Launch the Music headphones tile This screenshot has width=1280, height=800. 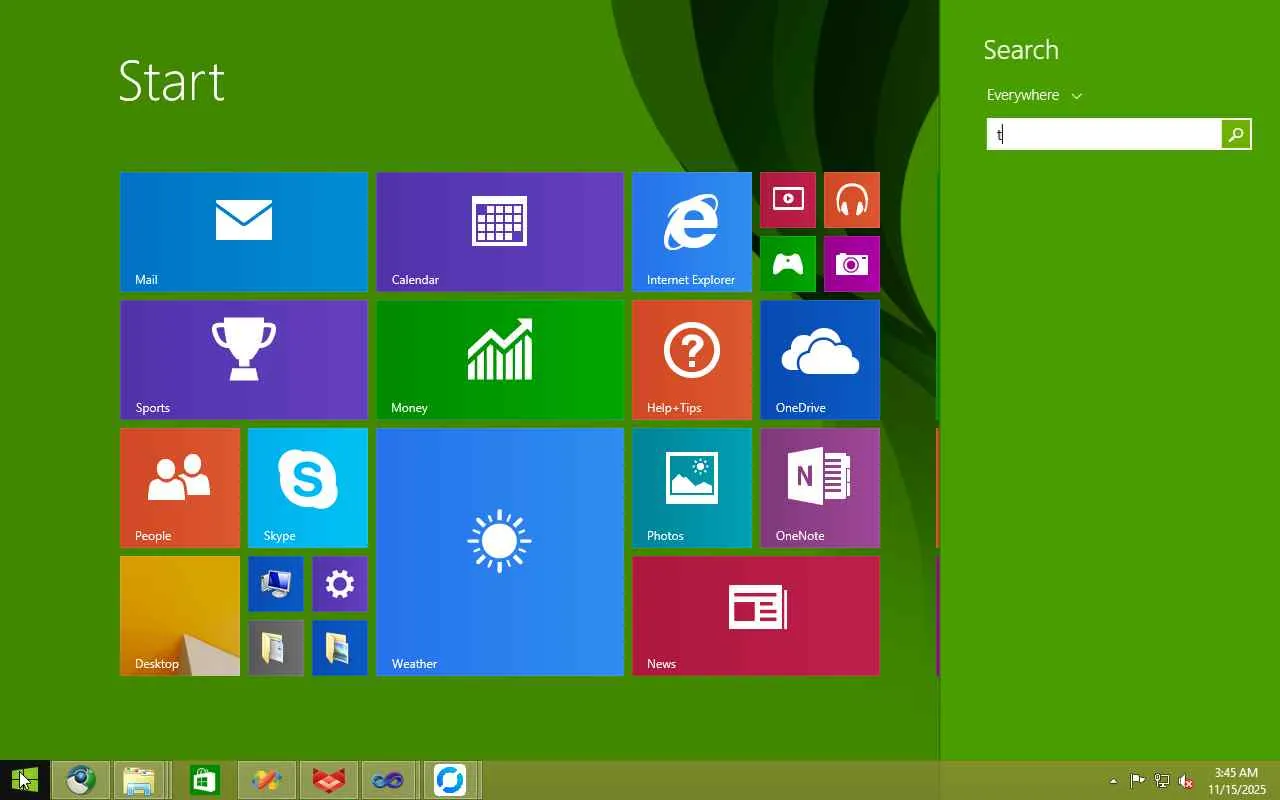[x=852, y=200]
